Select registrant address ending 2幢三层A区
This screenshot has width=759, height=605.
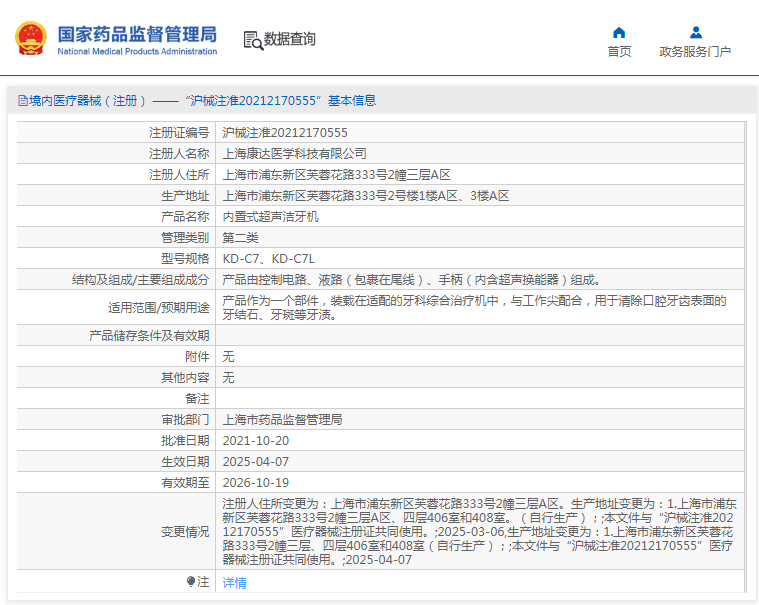[336, 175]
